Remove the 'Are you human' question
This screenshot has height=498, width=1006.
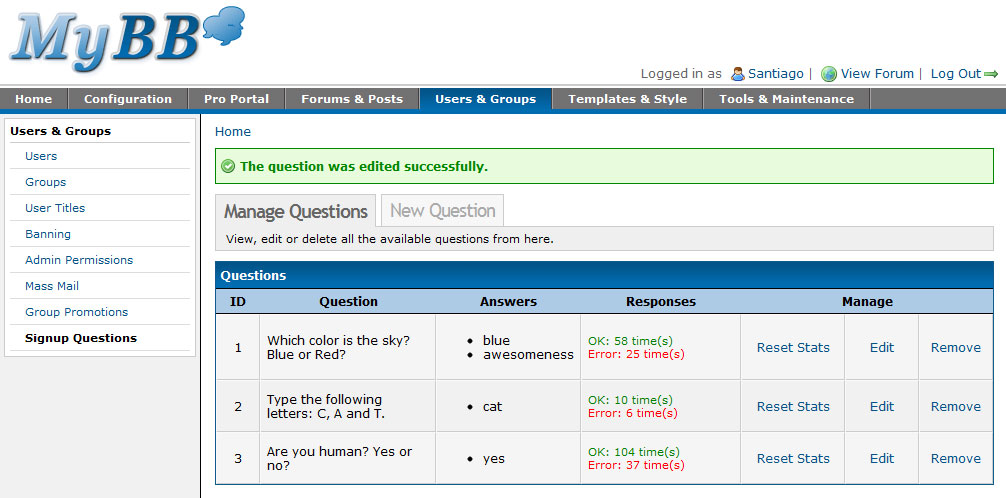(x=955, y=459)
